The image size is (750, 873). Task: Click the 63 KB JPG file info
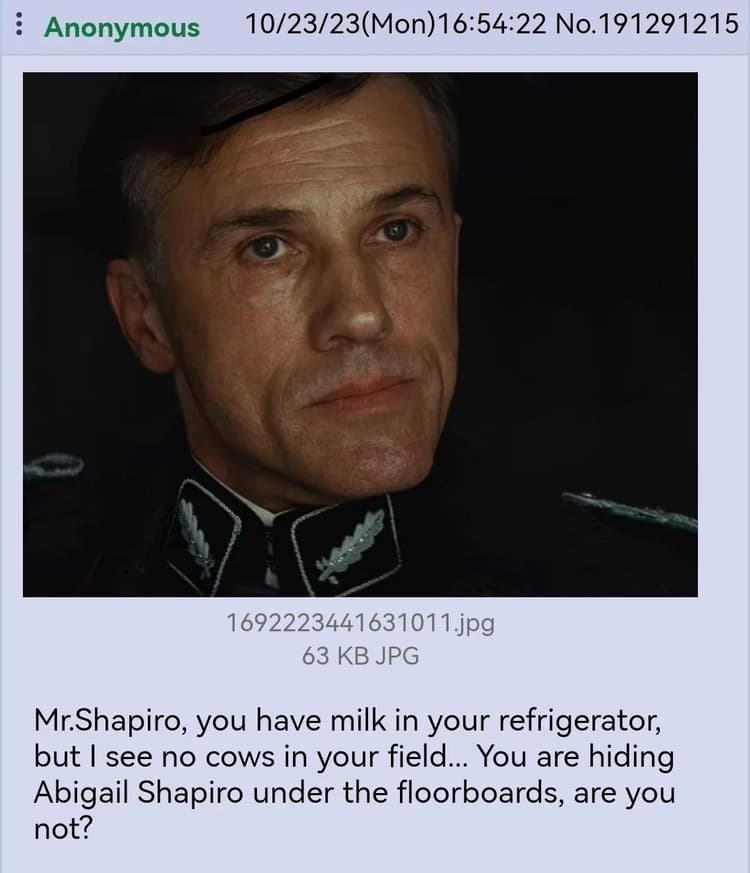[360, 656]
